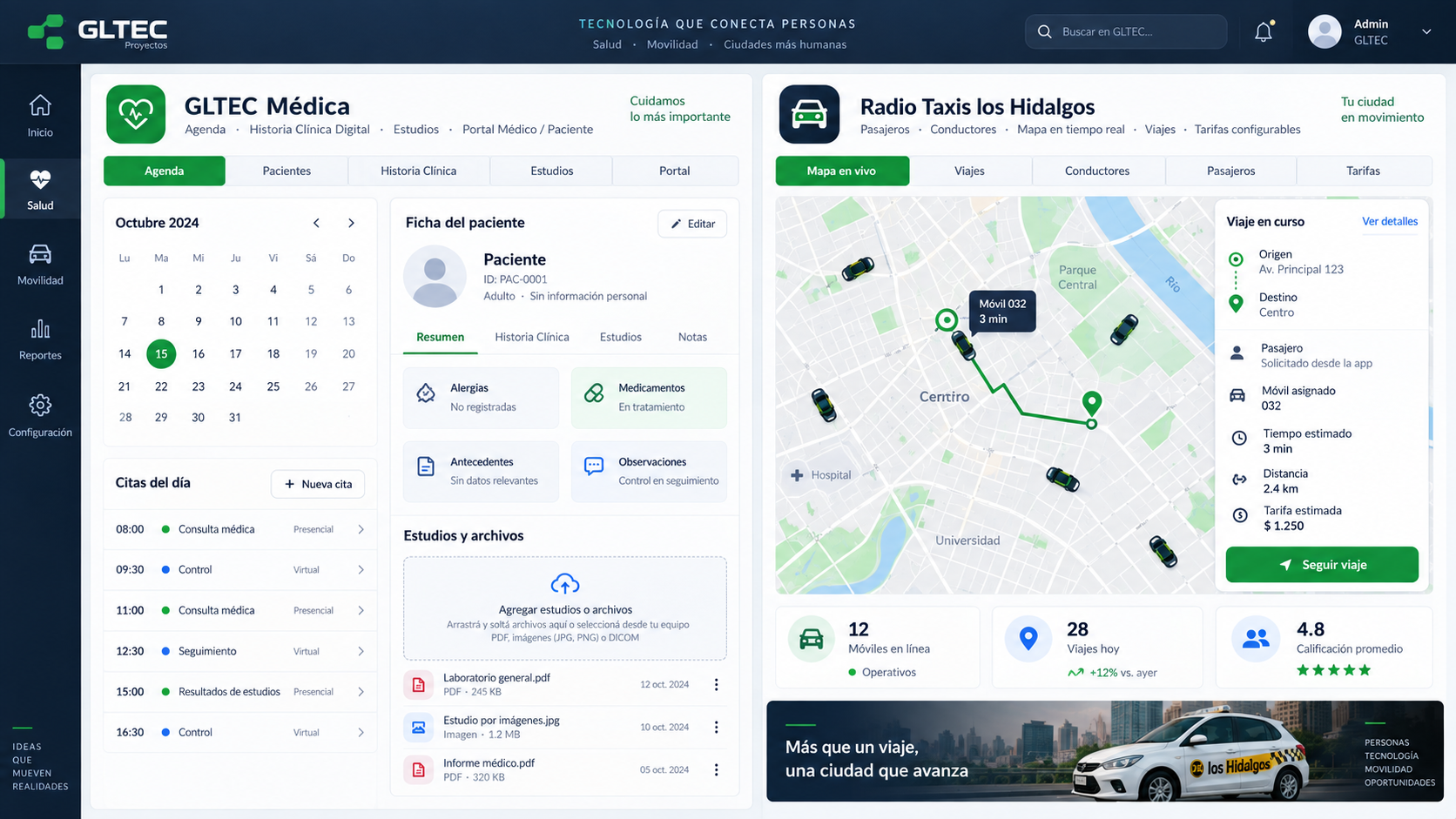Expand the Admin account dropdown arrow

pyautogui.click(x=1426, y=32)
